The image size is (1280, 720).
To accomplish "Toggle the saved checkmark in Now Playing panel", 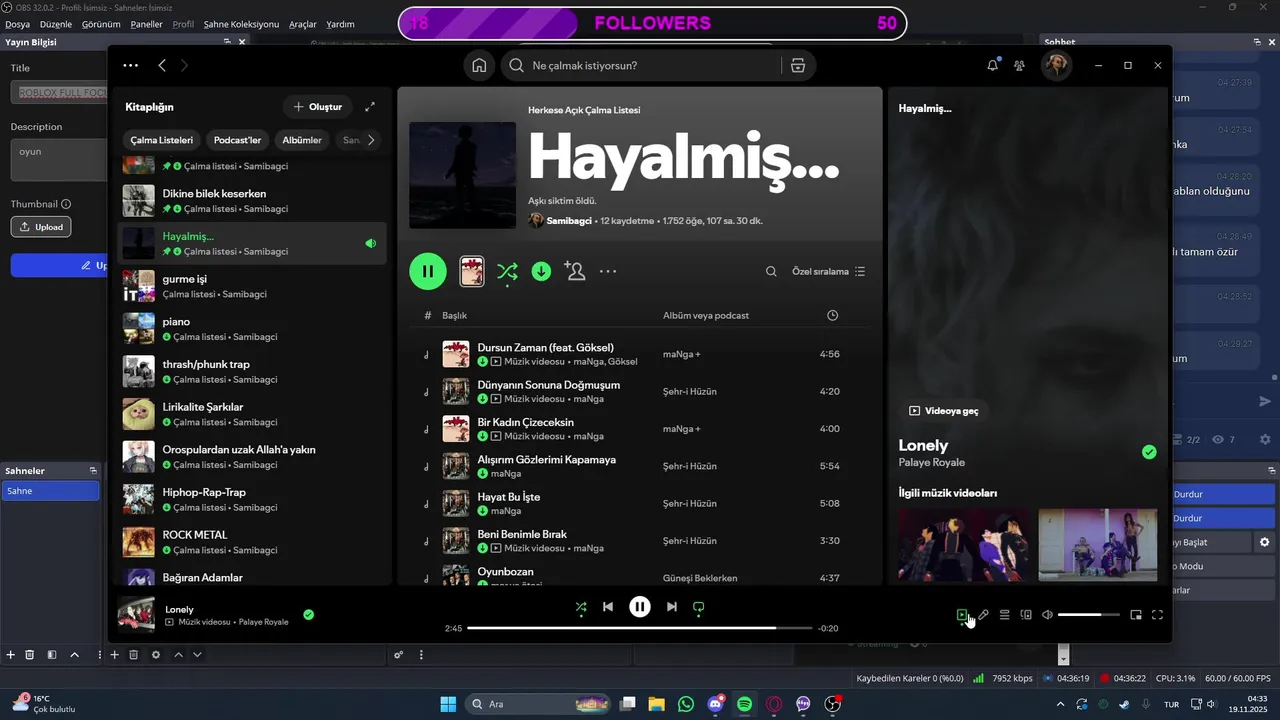I will (x=1149, y=452).
